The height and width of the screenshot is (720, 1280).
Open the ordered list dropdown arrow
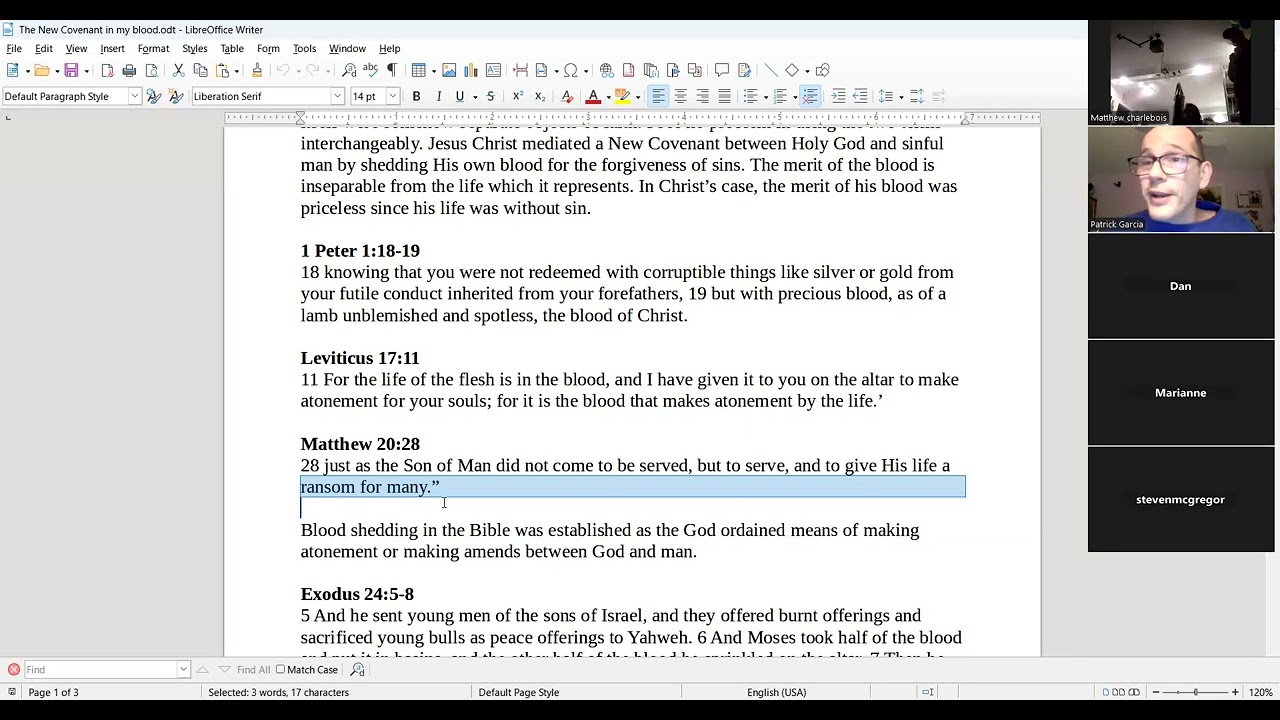point(795,97)
